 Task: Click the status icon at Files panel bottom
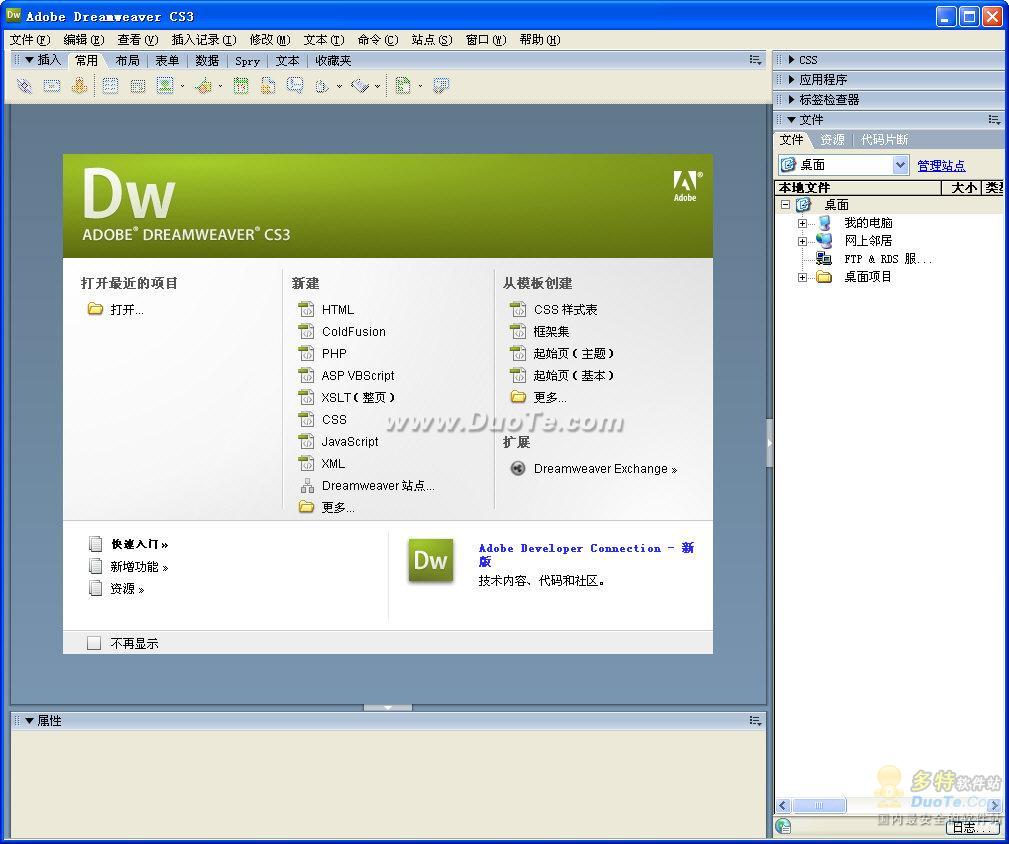click(x=783, y=826)
